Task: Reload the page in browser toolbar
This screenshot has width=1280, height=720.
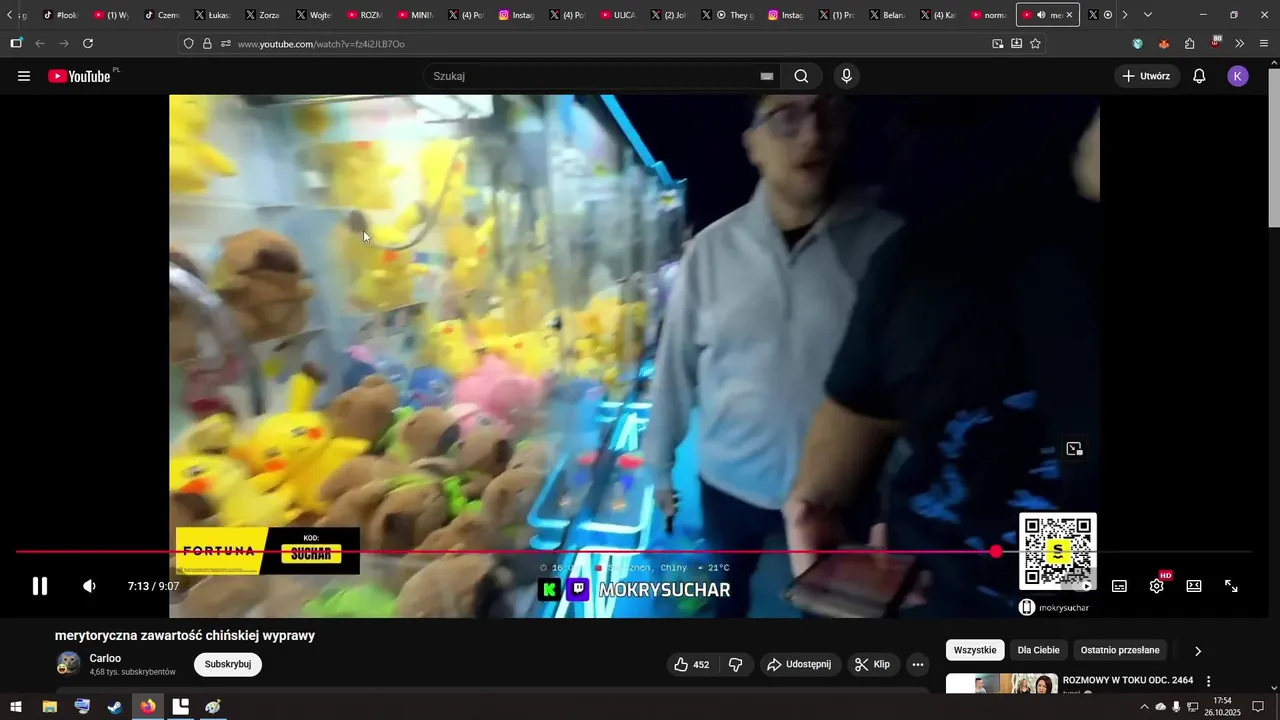Action: pos(88,43)
